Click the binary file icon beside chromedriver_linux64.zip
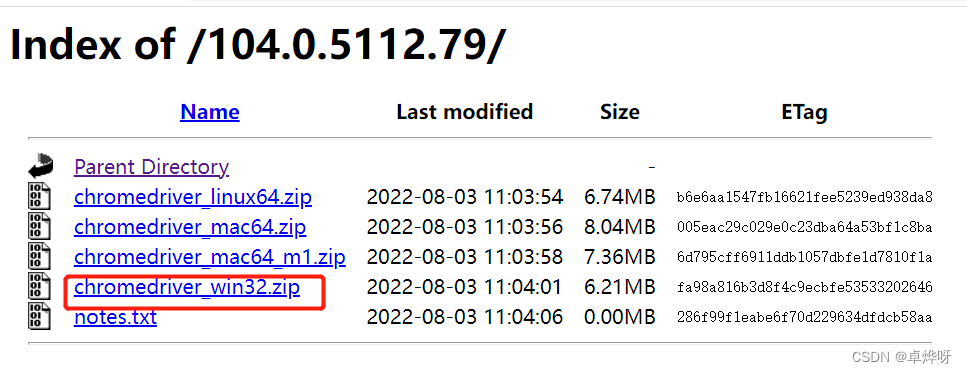The image size is (967, 373). point(39,197)
